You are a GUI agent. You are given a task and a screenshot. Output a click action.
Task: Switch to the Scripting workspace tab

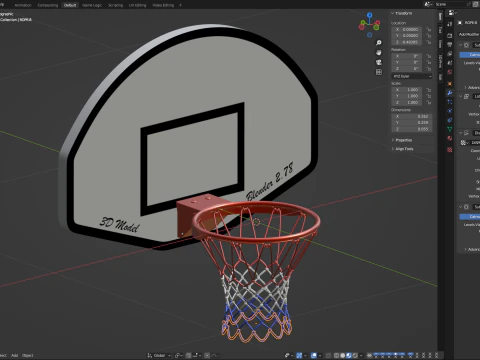pyautogui.click(x=116, y=5)
